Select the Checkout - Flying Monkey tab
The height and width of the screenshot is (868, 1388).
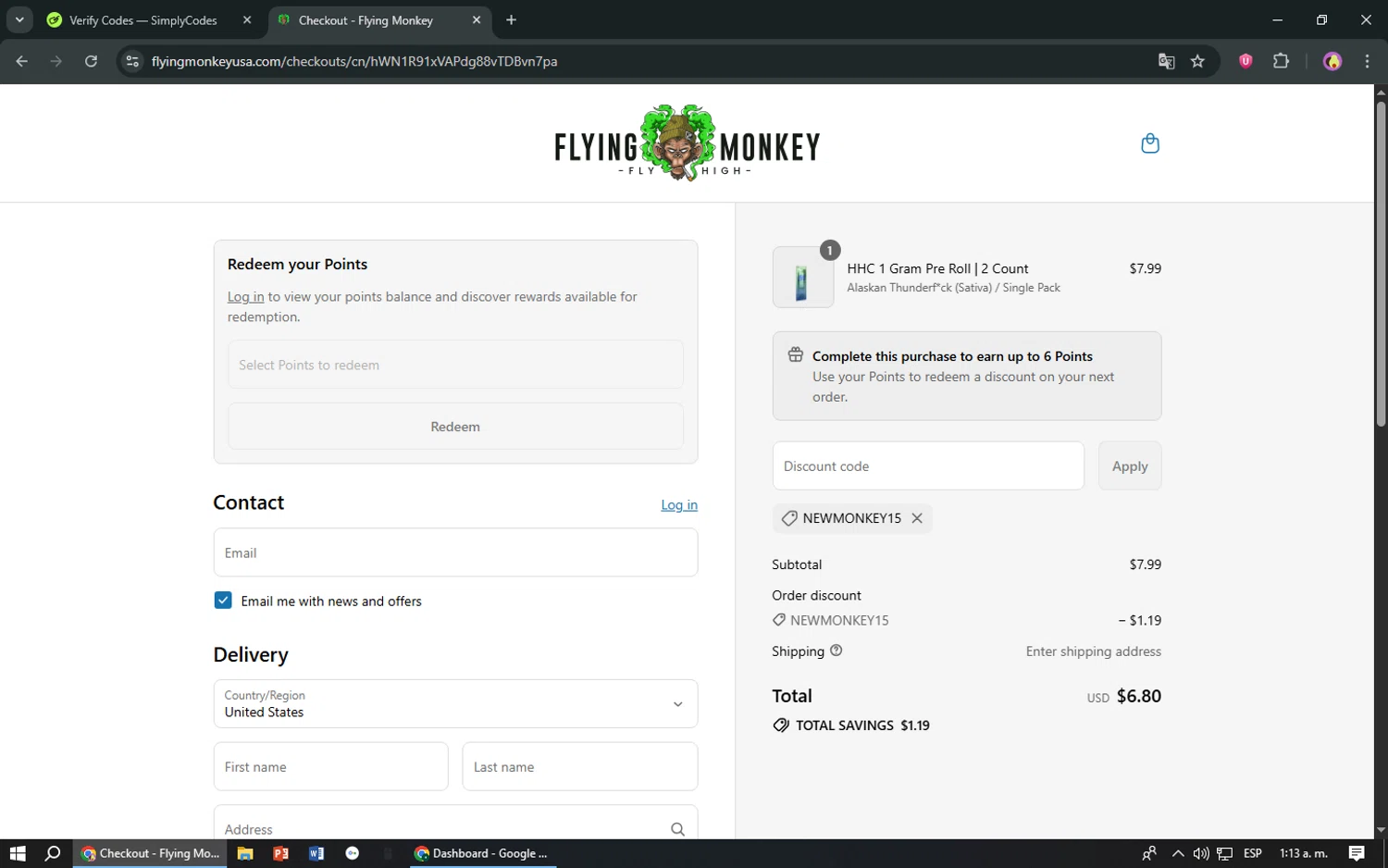click(x=366, y=20)
